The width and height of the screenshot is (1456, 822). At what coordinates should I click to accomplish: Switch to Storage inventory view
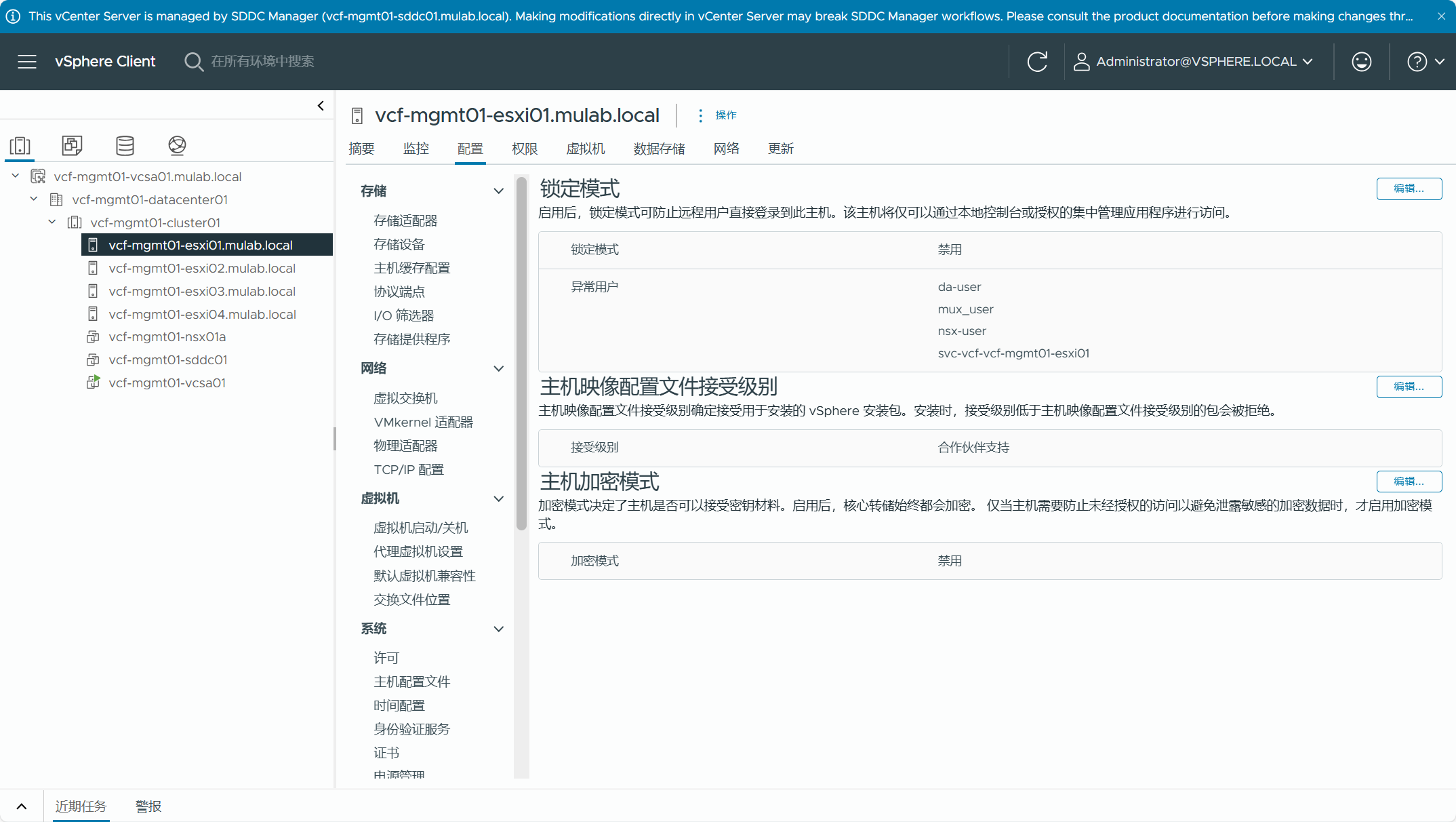coord(125,145)
